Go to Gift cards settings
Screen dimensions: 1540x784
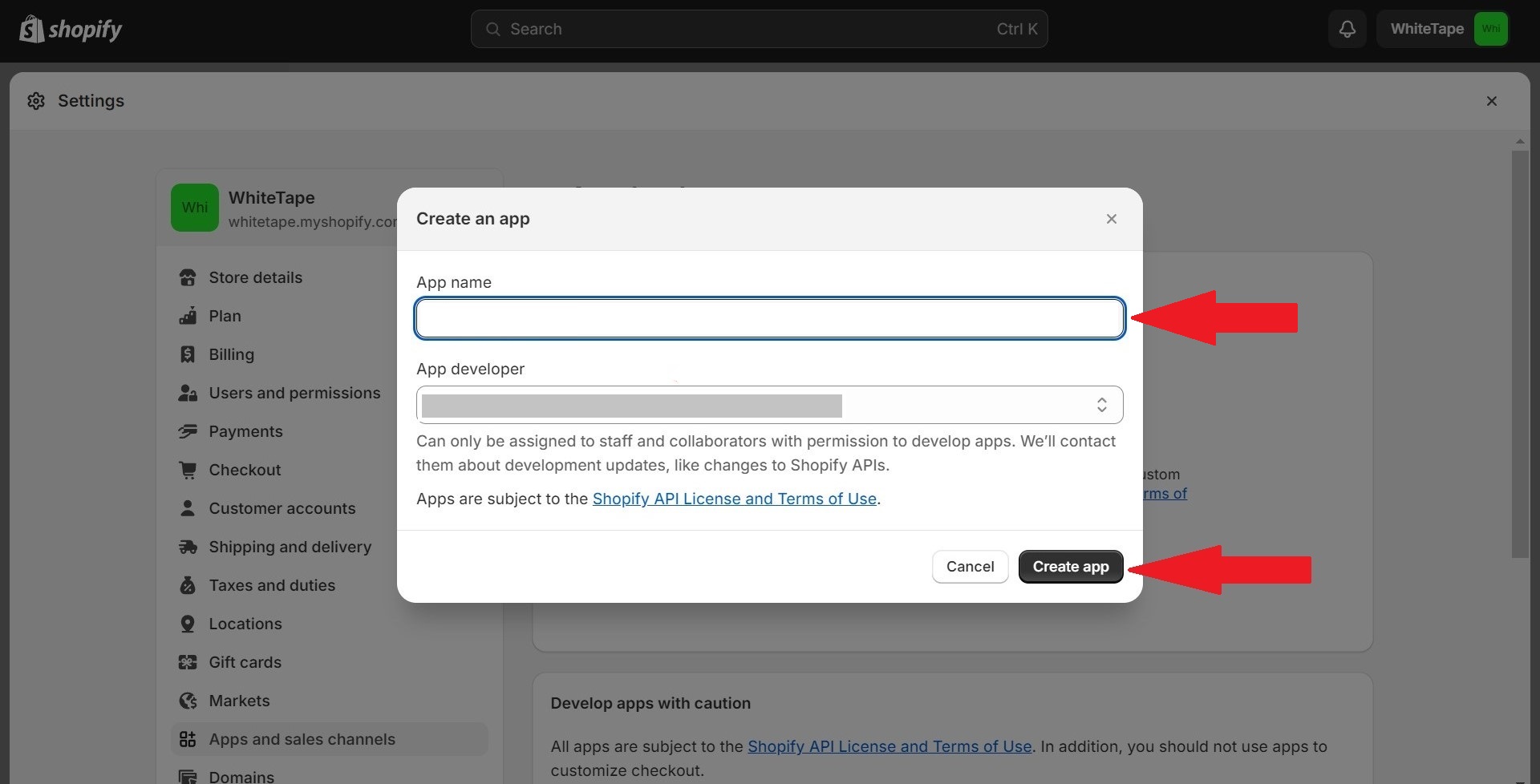(x=245, y=662)
